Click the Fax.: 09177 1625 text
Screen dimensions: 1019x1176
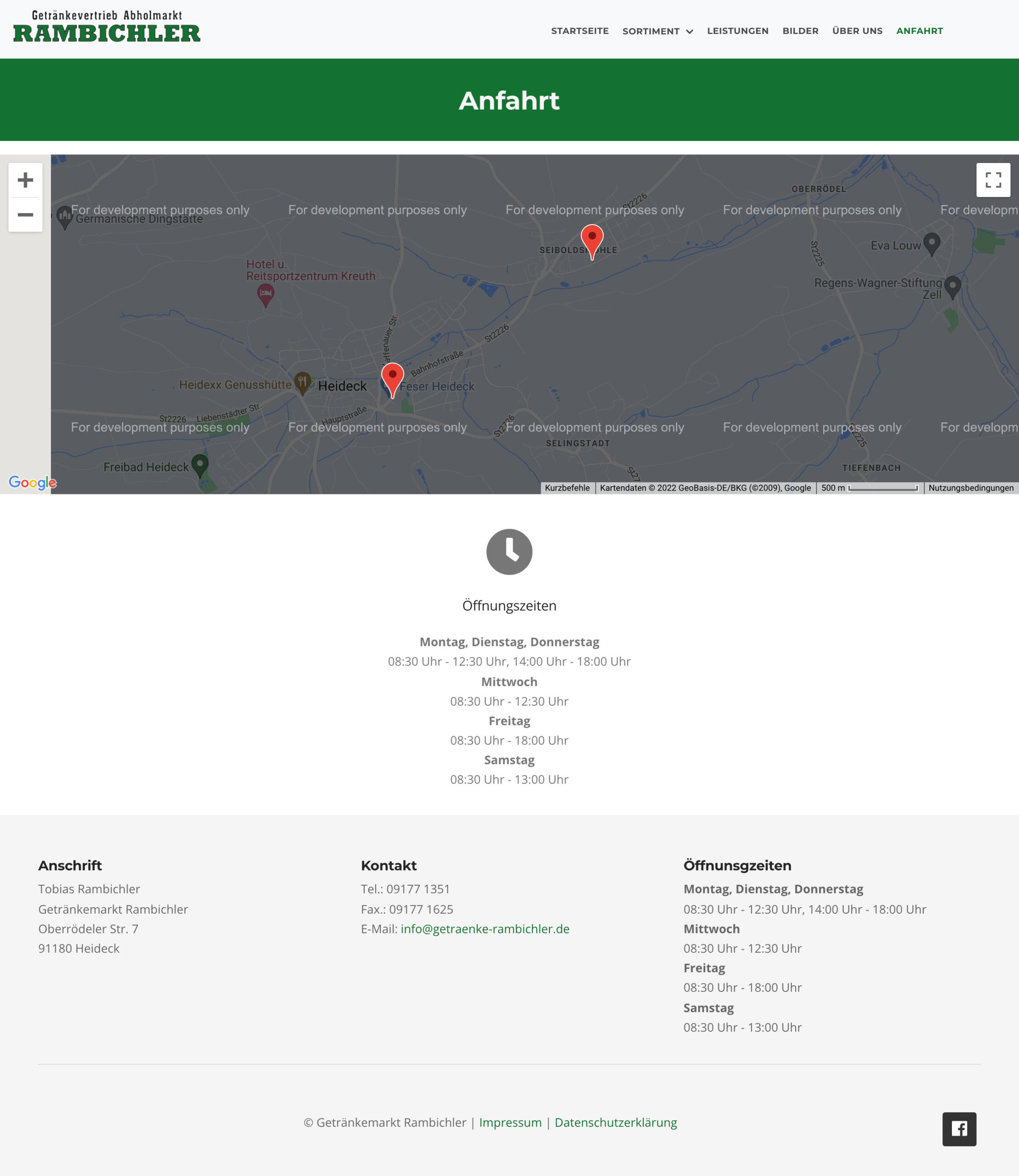pyautogui.click(x=407, y=909)
